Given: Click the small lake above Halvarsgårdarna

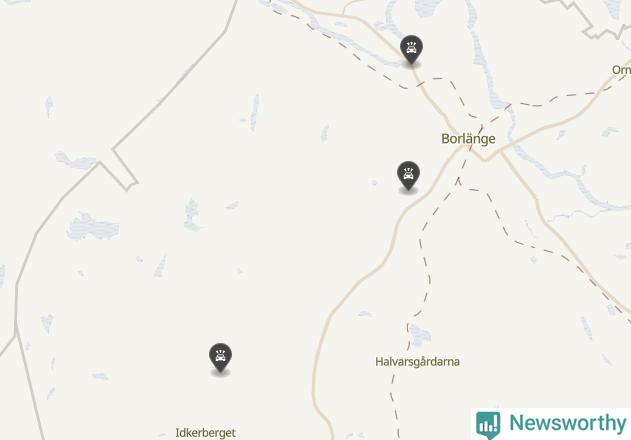Looking at the screenshot, I should click(x=419, y=335).
